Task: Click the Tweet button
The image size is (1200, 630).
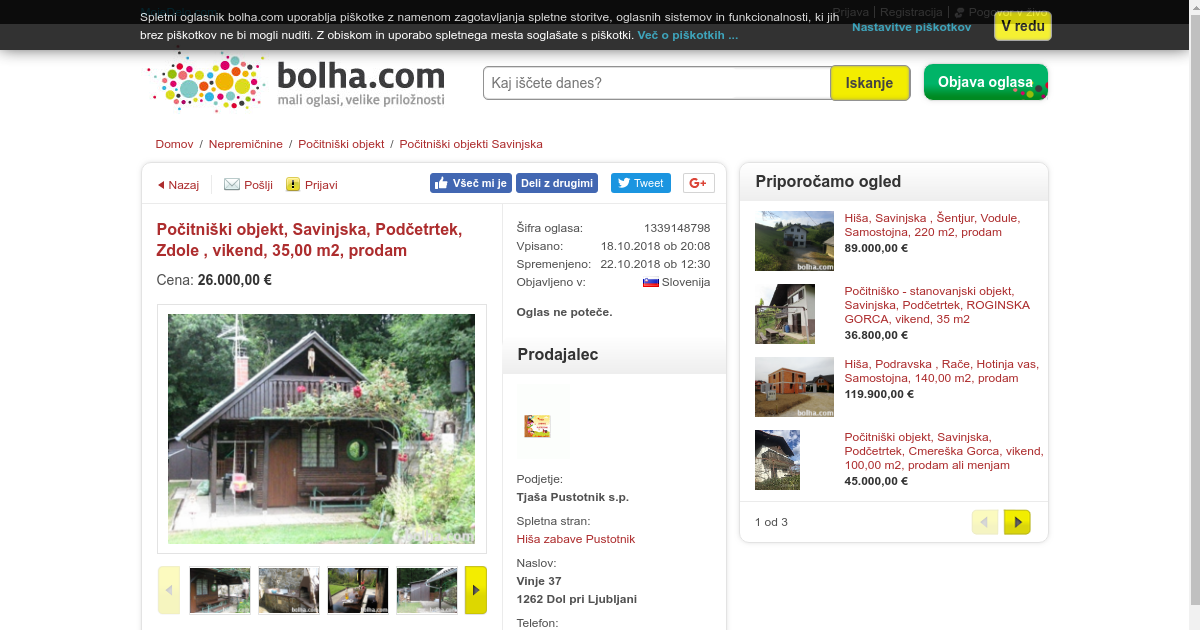Action: click(640, 183)
